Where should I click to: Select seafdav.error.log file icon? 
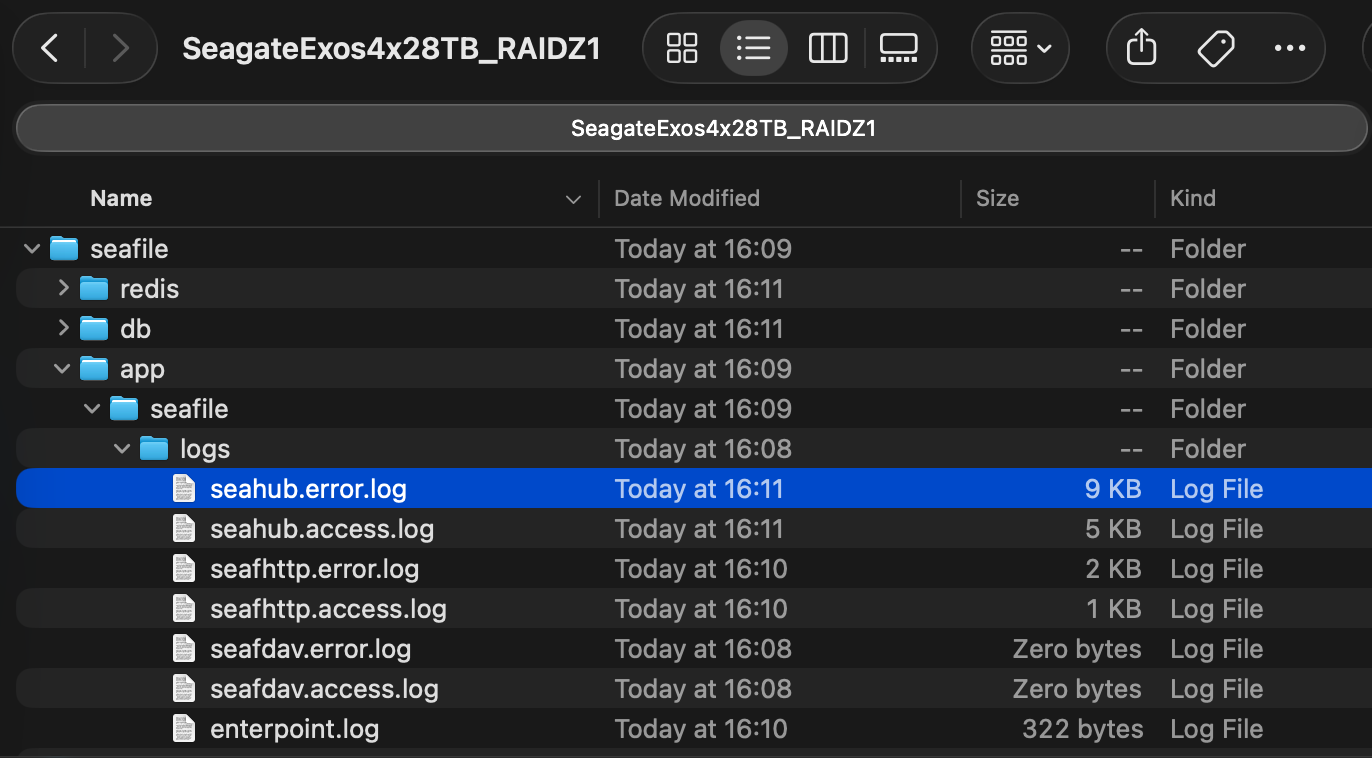(x=184, y=649)
